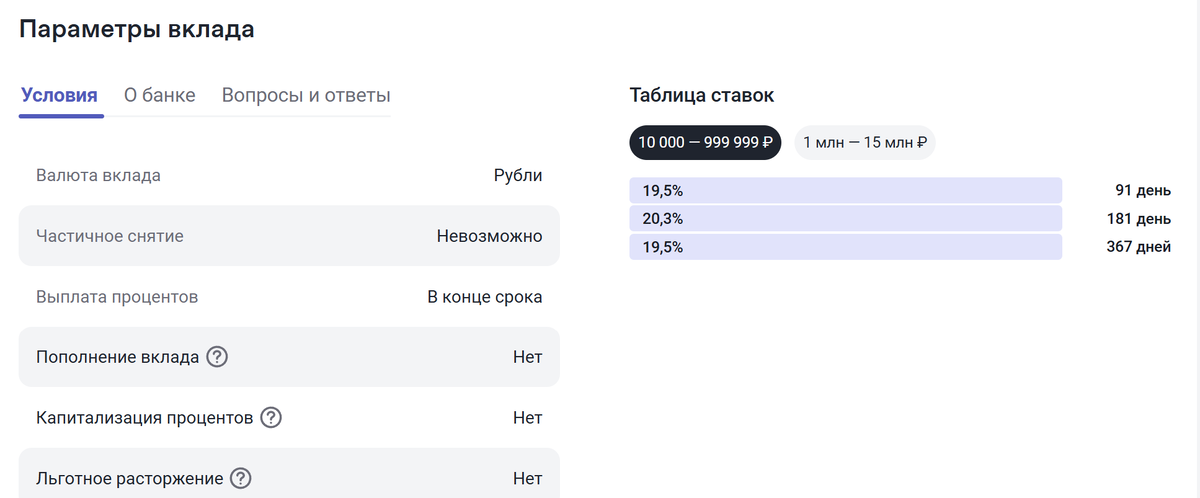Select the Вопросы и ответы tab
Viewport: 1200px width, 498px height.
[306, 96]
